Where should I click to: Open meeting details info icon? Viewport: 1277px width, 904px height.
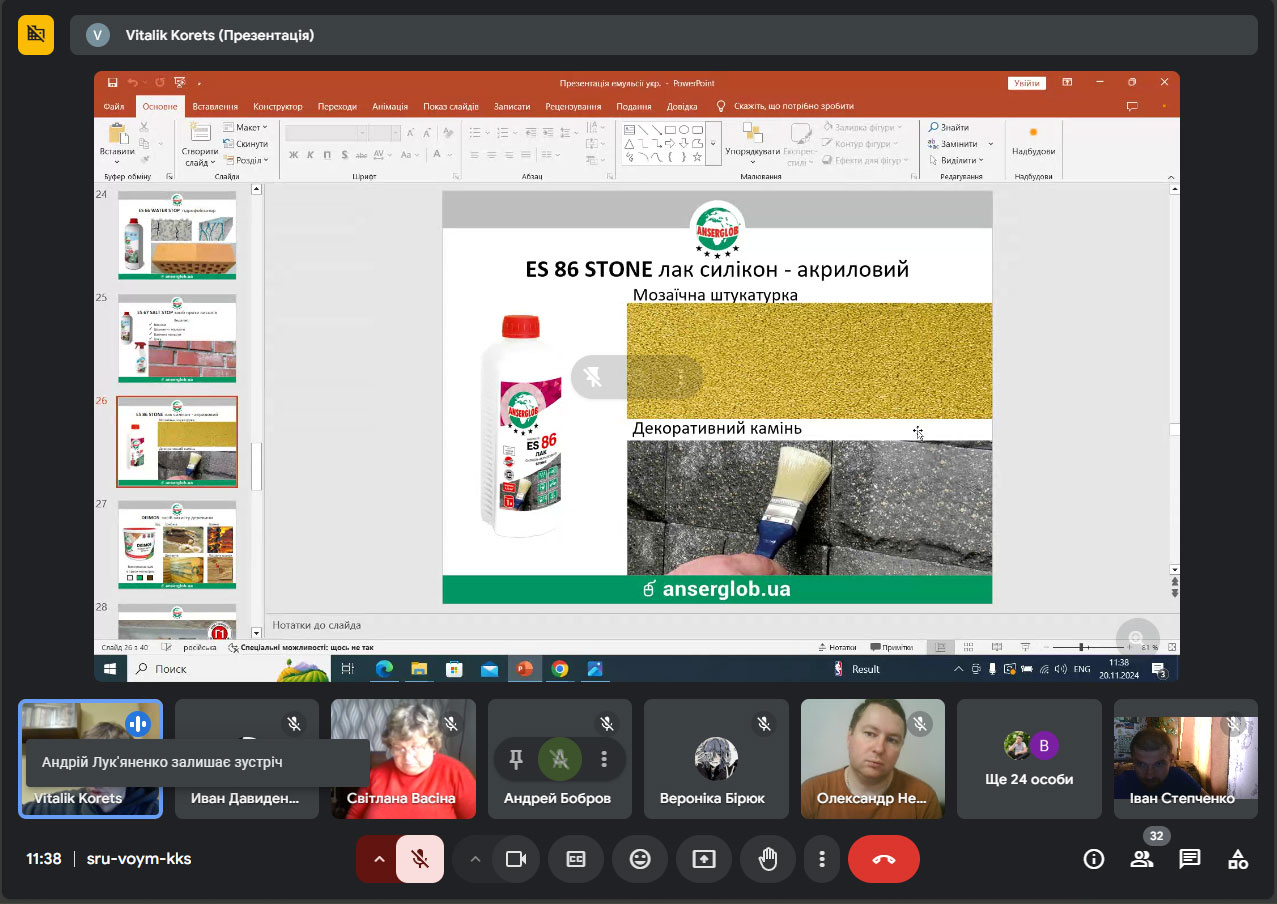coord(1094,859)
